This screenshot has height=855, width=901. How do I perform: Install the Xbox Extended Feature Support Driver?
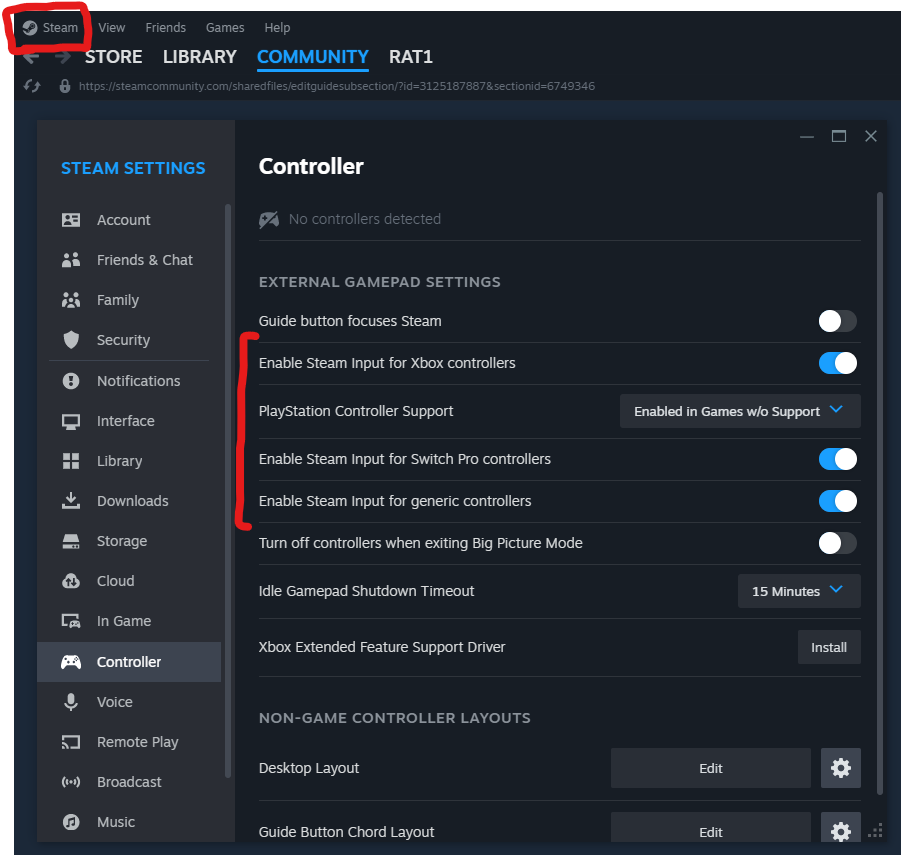coord(829,648)
